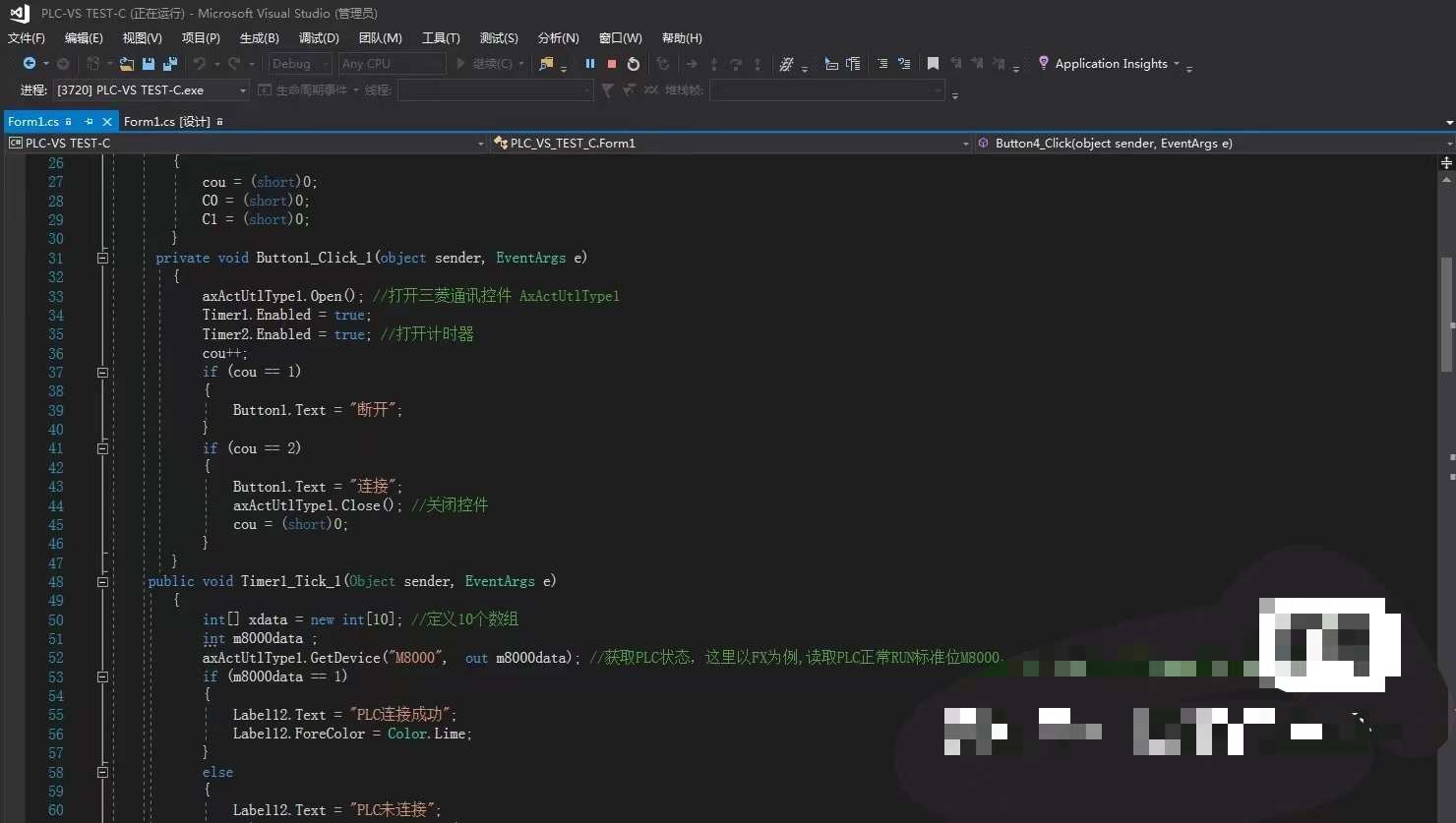Collapse the 'if (cou == 1)' code block
Viewport: 1456px width, 823px height.
102,373
